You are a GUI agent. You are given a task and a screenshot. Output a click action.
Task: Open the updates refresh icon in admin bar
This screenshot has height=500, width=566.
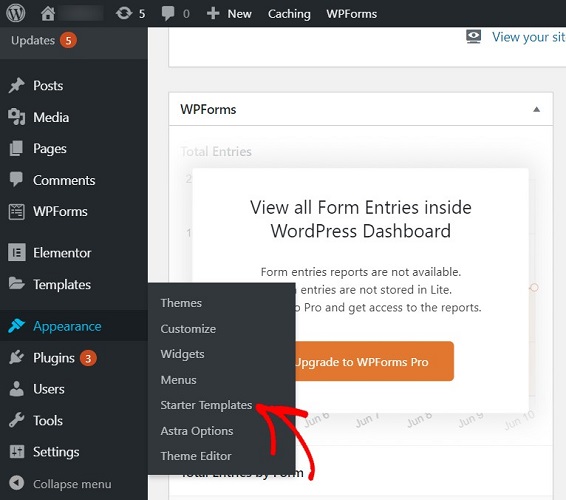124,13
